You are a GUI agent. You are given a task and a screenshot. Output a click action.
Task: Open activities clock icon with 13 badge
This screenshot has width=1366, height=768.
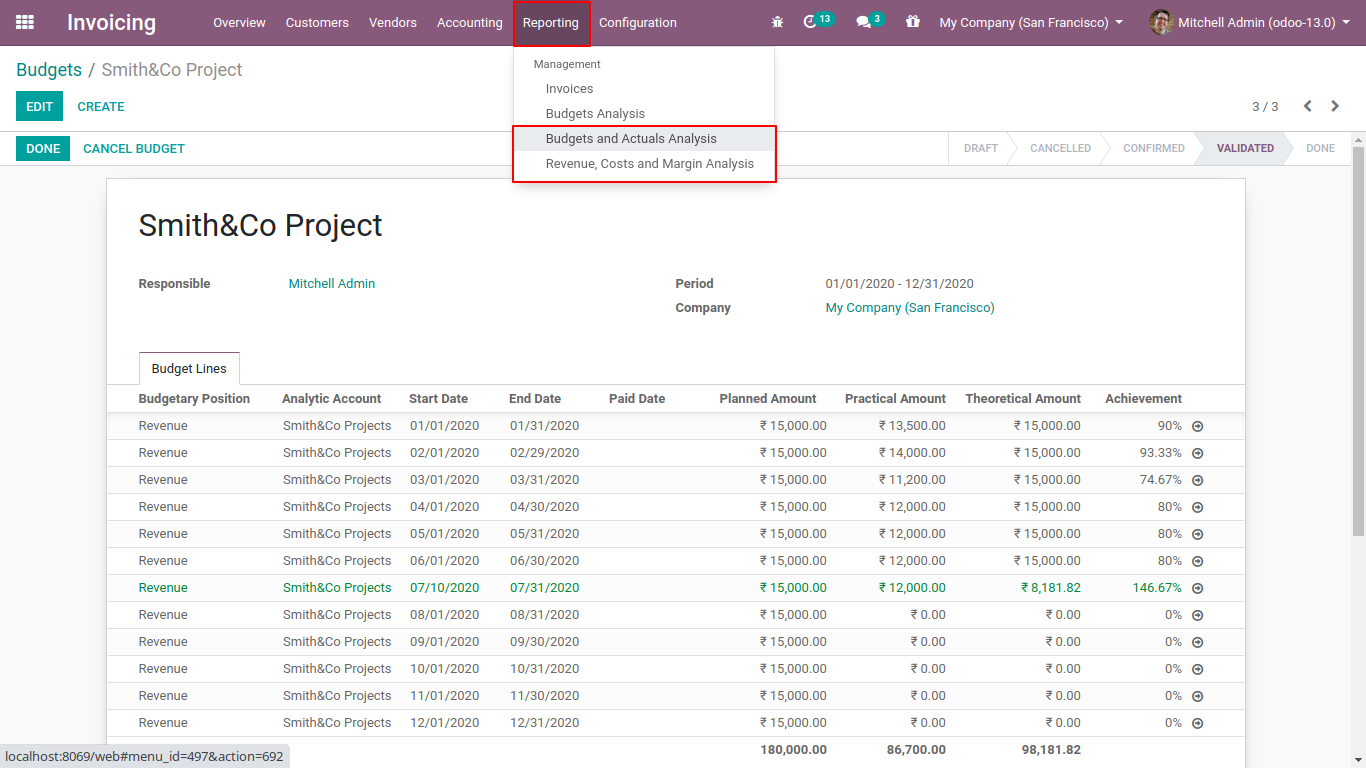(x=811, y=22)
